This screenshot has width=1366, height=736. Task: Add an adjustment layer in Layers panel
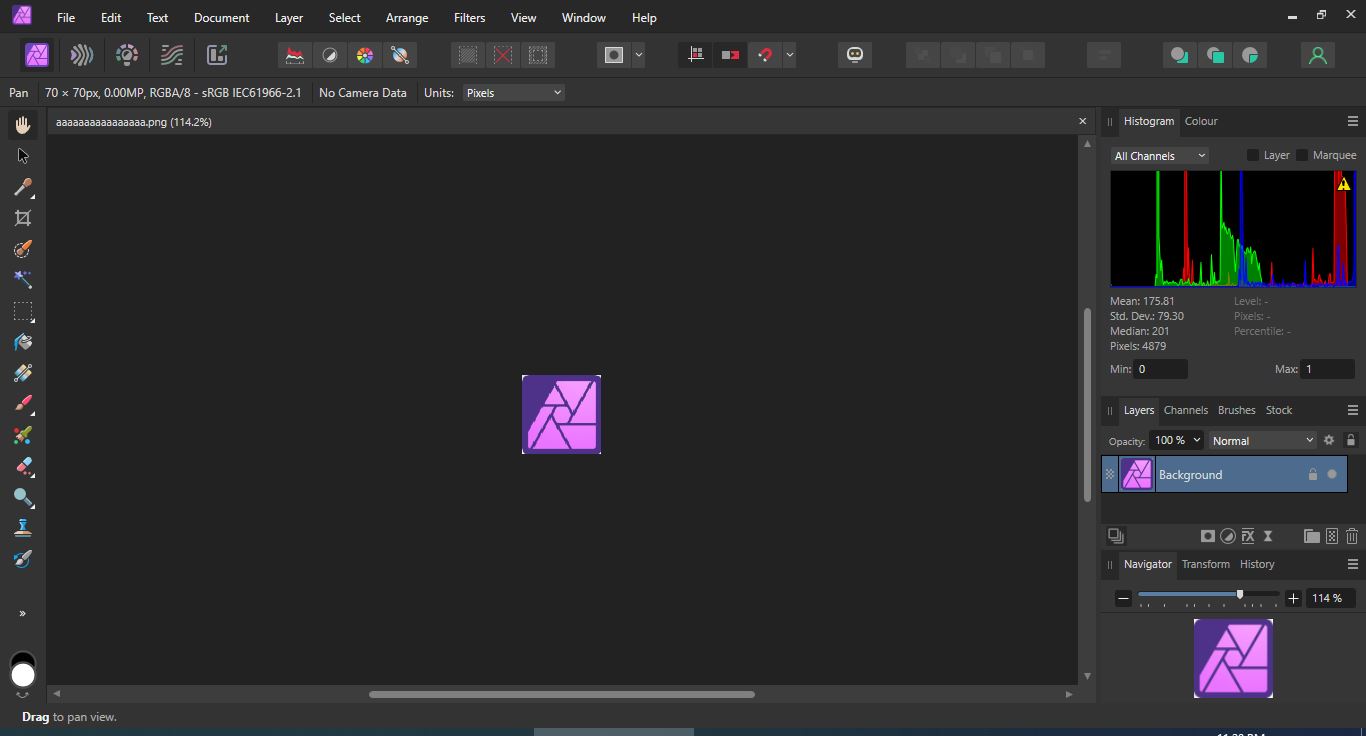pos(1228,536)
